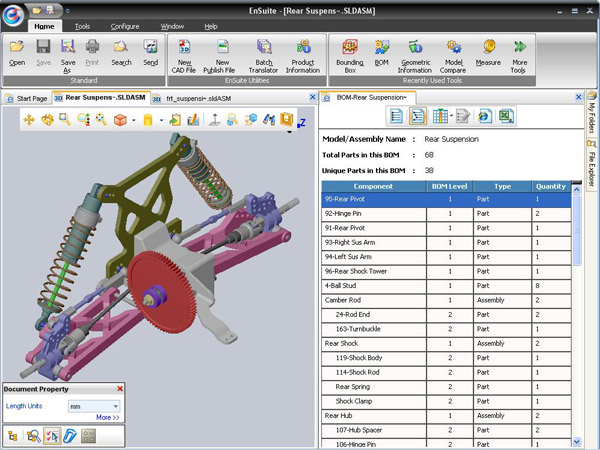Click the binoculars icon in view toolbar
Screen dimensions: 600x450
269,120
